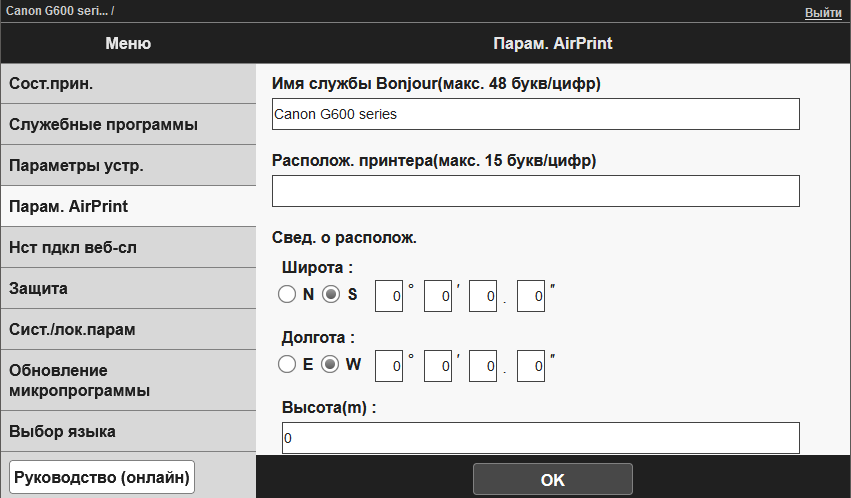Click the latitude degrees input box
851x498 pixels.
coord(387,295)
